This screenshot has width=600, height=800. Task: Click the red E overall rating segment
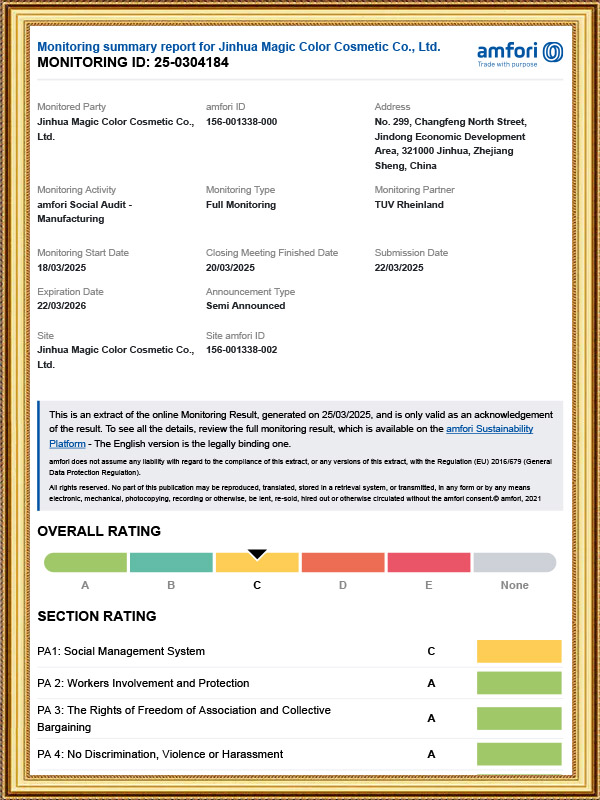coord(429,562)
